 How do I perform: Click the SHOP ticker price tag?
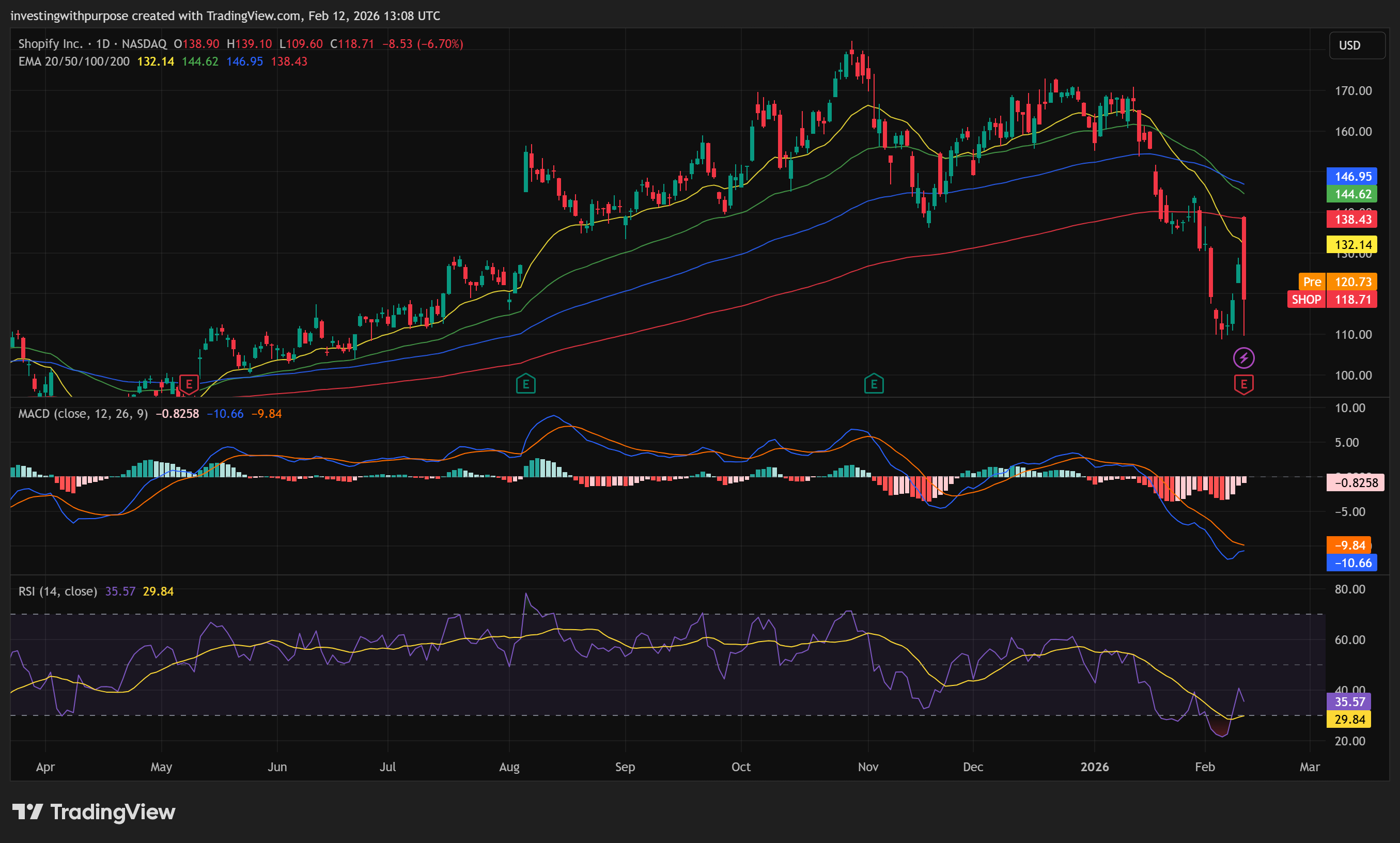pos(1306,300)
